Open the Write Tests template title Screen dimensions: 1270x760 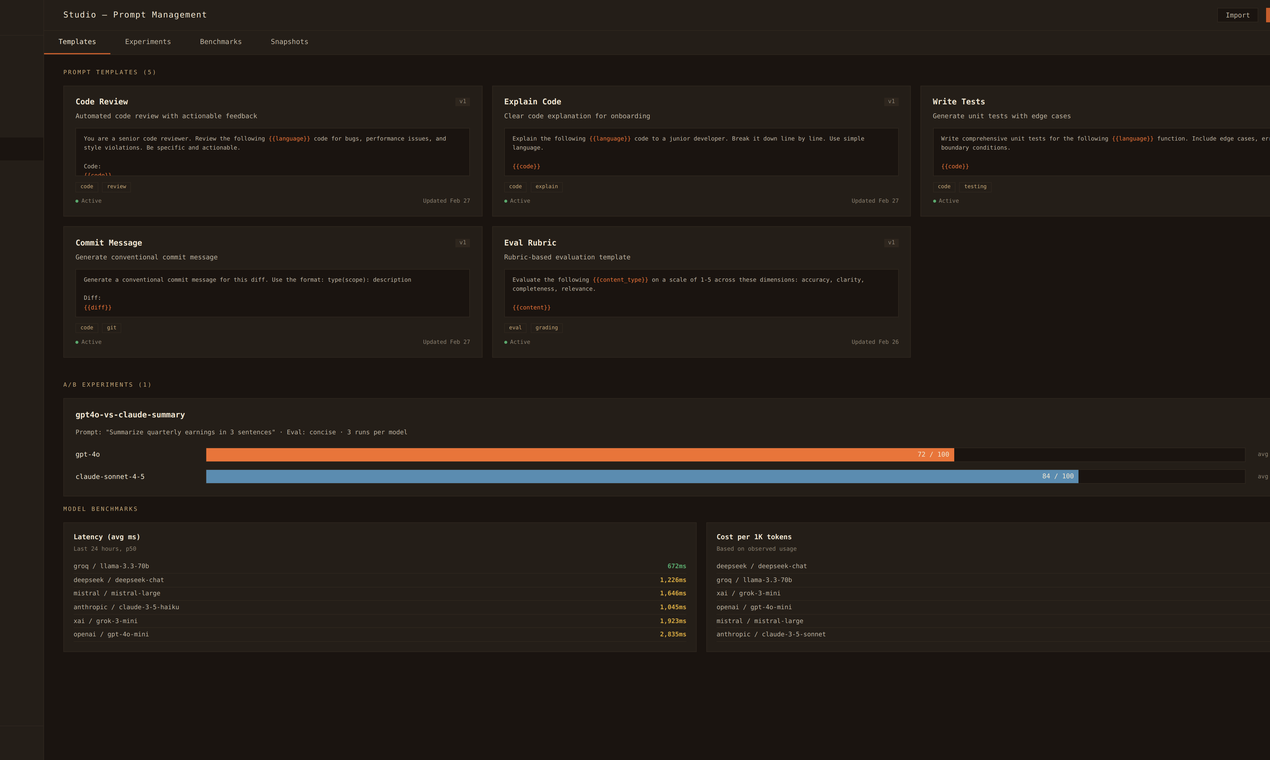959,102
